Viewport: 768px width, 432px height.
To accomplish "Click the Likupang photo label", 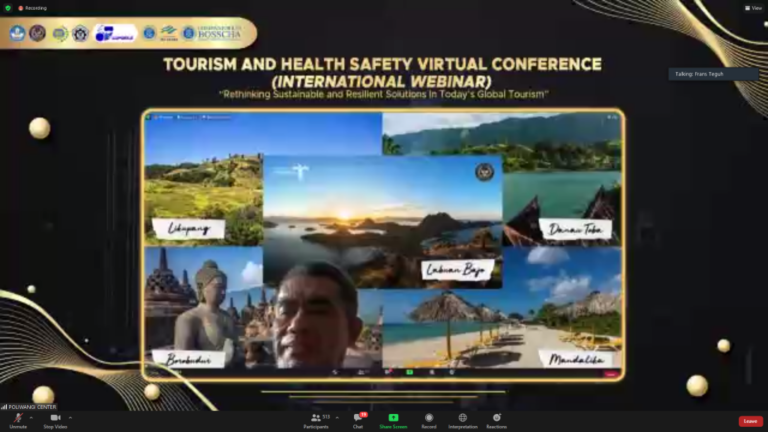I will pyautogui.click(x=189, y=229).
